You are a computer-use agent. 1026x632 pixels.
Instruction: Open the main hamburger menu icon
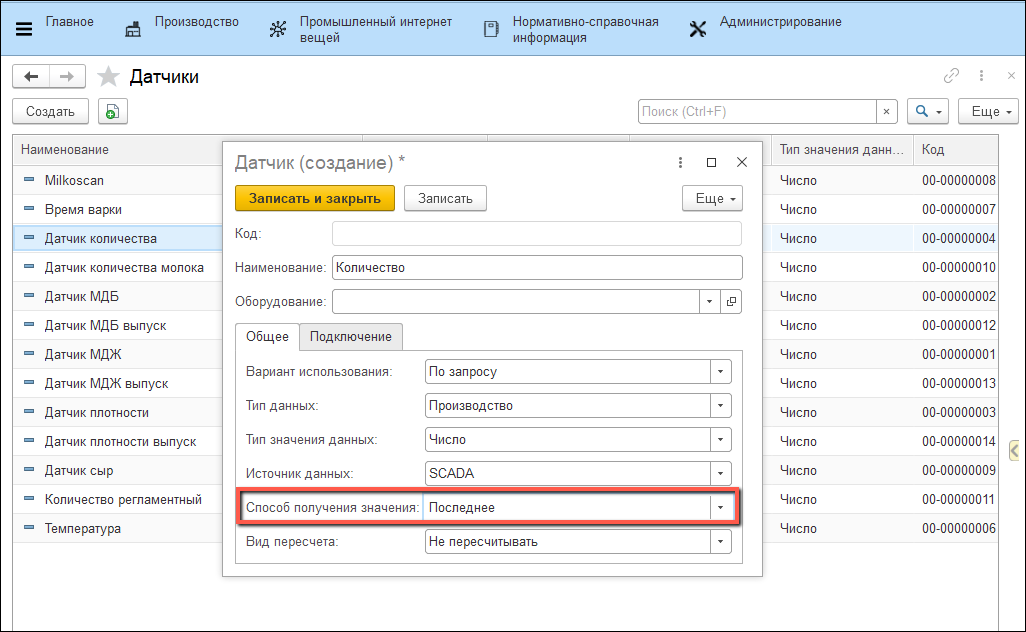pyautogui.click(x=24, y=29)
